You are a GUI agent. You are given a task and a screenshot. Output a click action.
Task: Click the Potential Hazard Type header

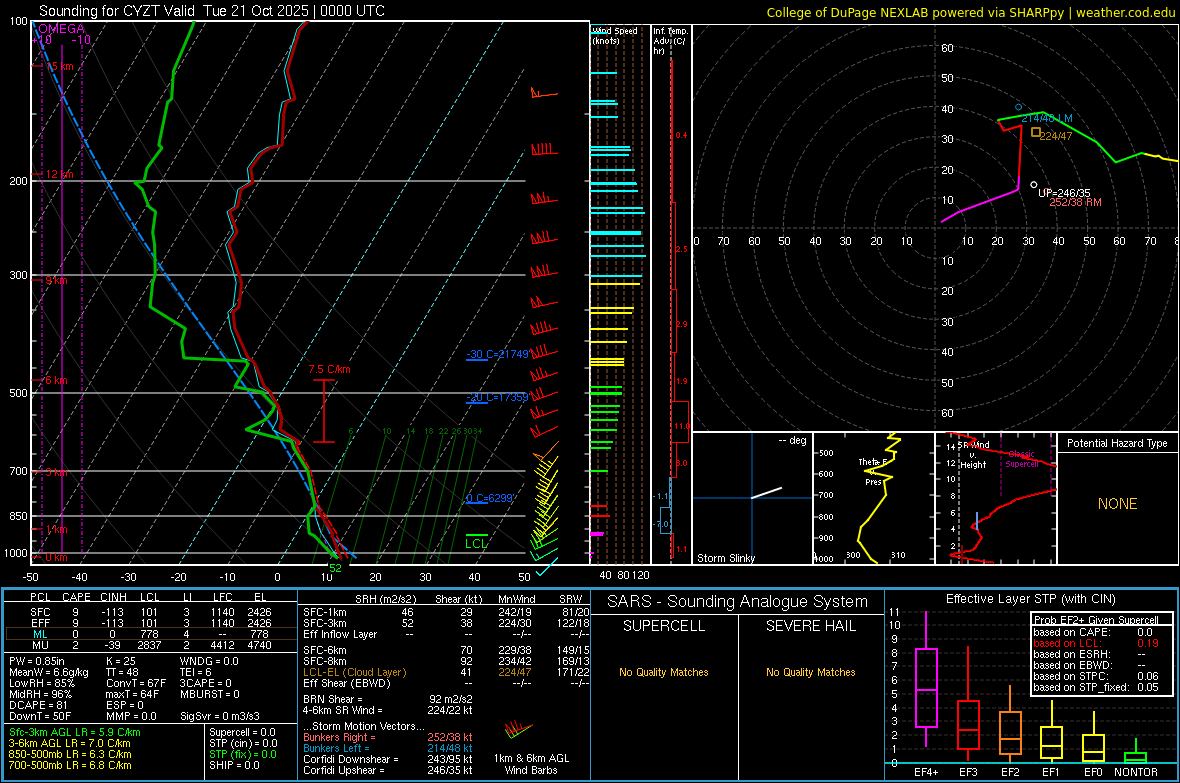(x=1117, y=443)
